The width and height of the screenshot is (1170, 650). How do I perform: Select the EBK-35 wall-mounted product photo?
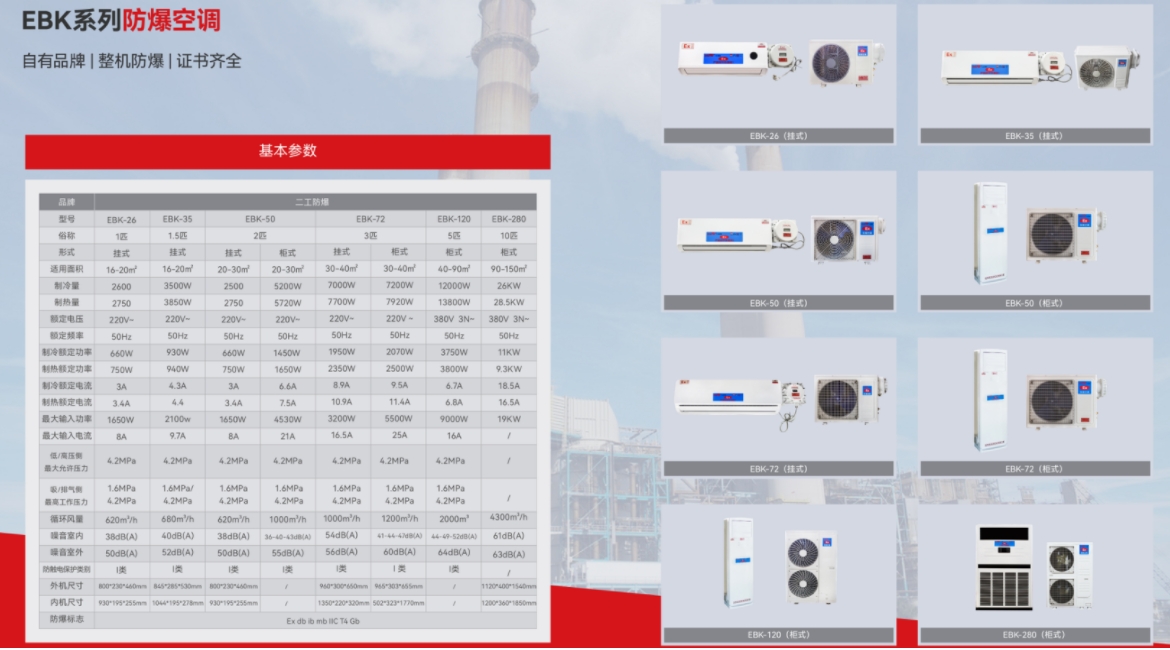[x=1034, y=65]
